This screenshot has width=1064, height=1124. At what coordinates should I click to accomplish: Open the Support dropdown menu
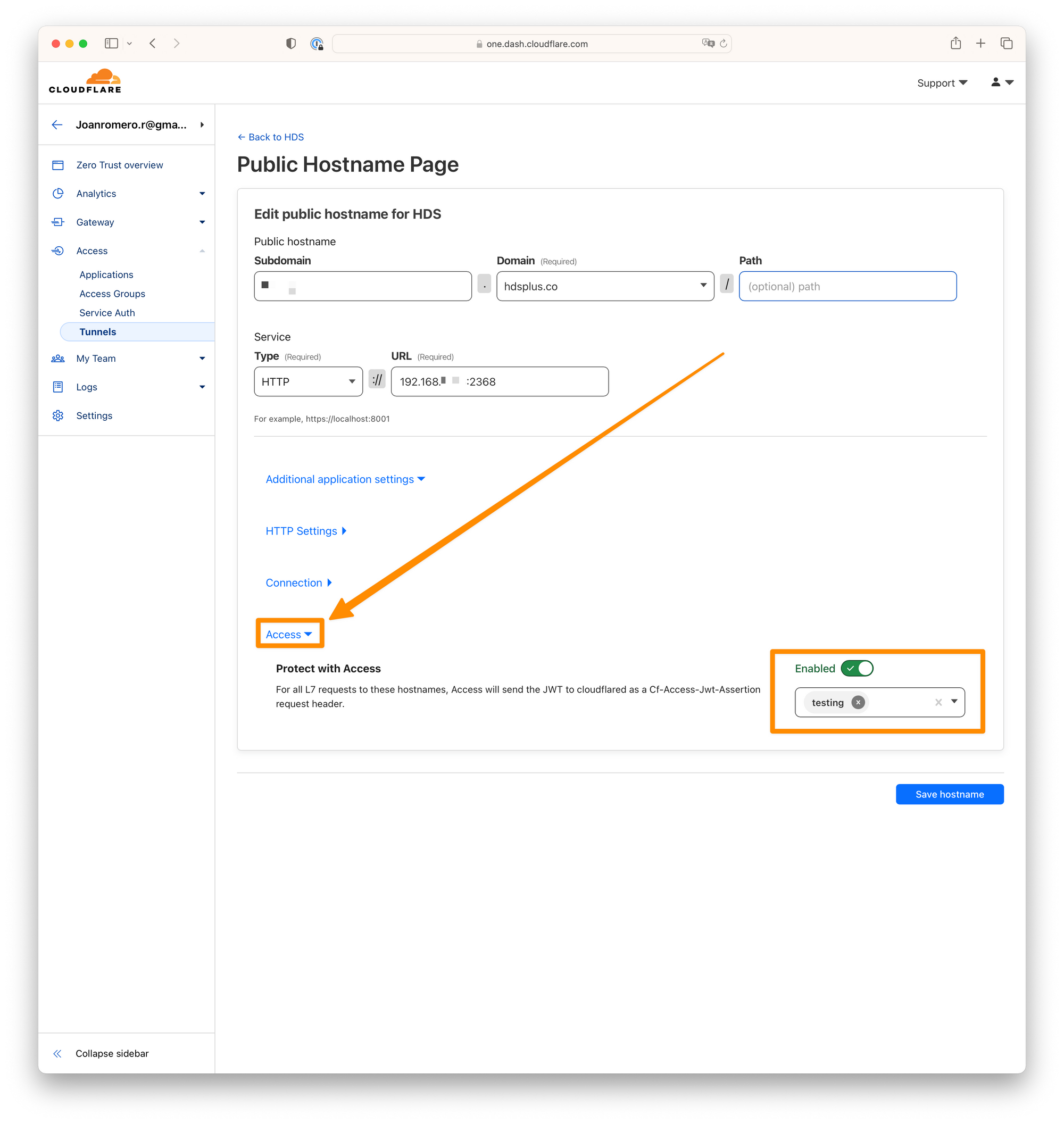tap(942, 83)
